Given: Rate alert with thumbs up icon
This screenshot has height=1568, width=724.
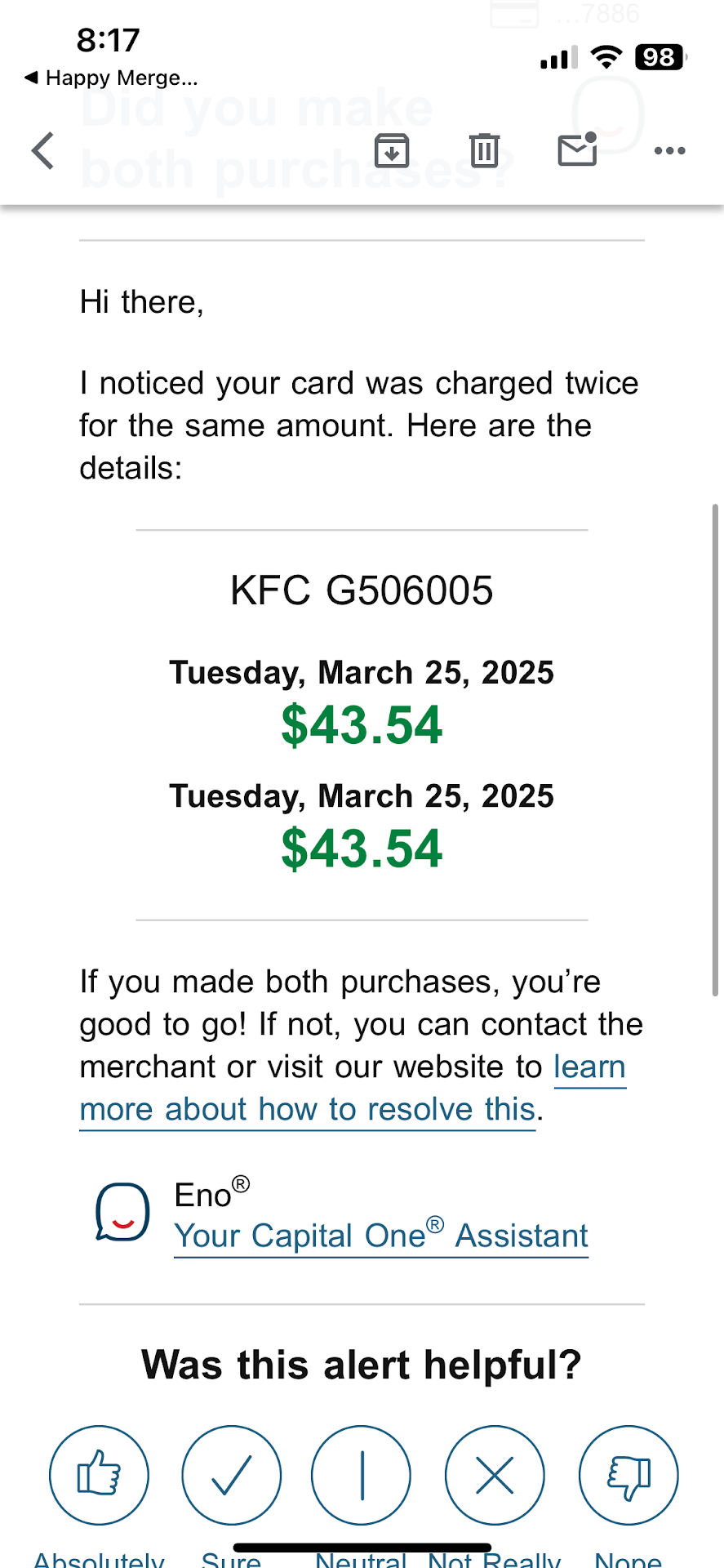Looking at the screenshot, I should [99, 1474].
